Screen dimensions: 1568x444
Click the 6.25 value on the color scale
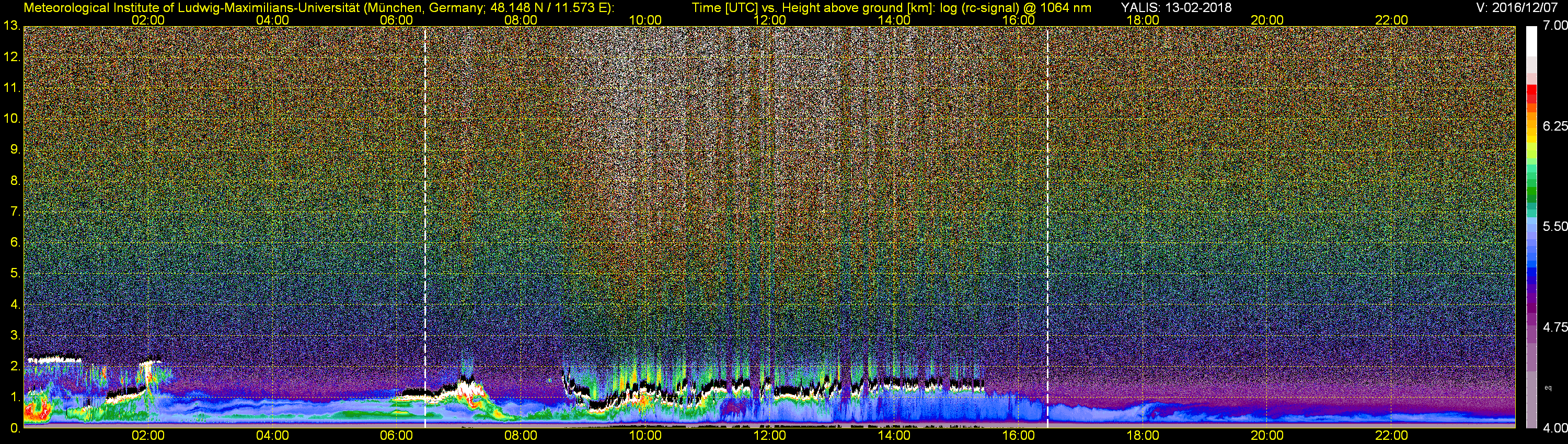pos(1554,126)
